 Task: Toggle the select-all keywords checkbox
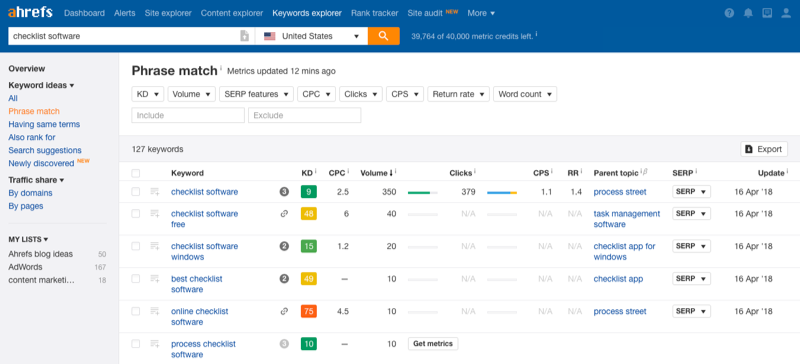point(136,174)
